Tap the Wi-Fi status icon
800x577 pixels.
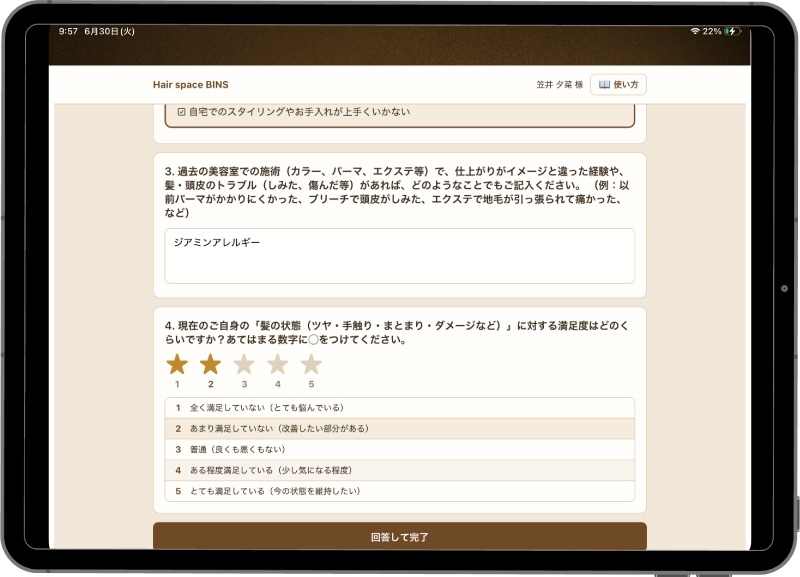(695, 31)
